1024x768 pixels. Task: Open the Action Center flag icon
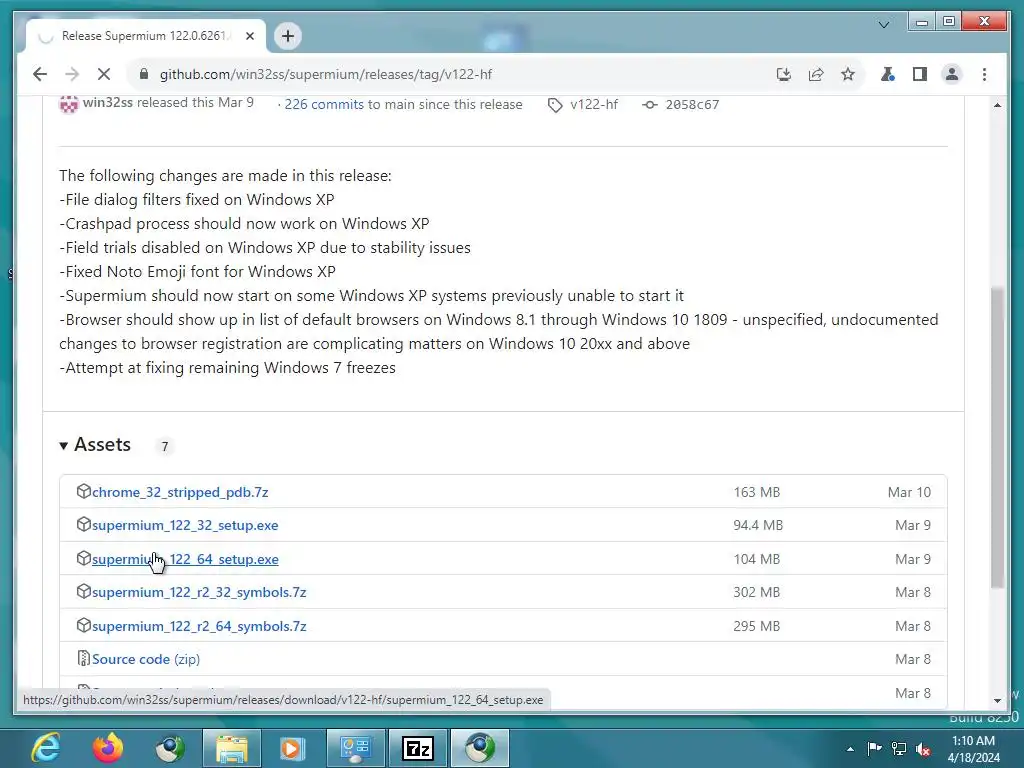pos(874,748)
